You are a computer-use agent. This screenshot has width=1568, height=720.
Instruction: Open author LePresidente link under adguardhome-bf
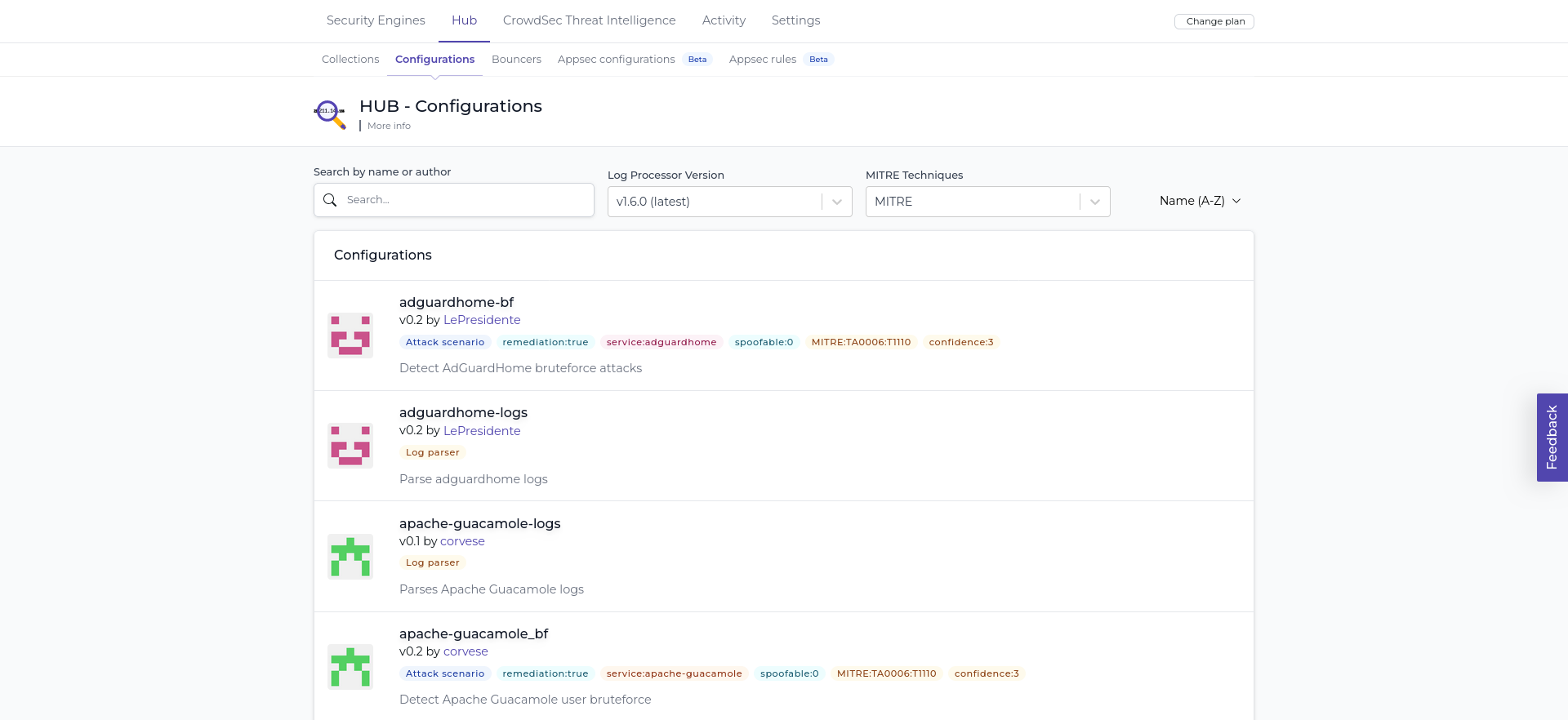coord(482,320)
